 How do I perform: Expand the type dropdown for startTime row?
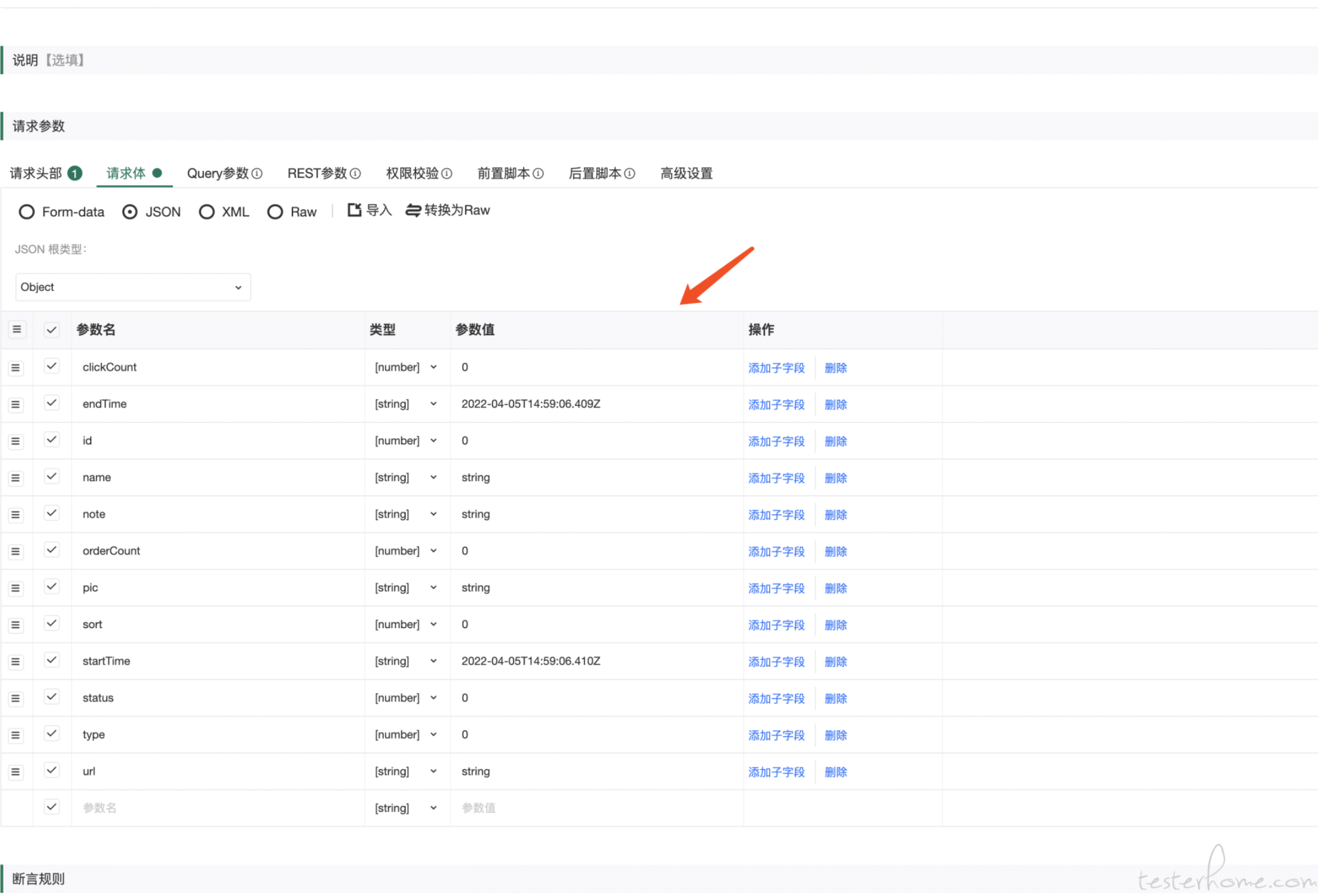tap(406, 662)
